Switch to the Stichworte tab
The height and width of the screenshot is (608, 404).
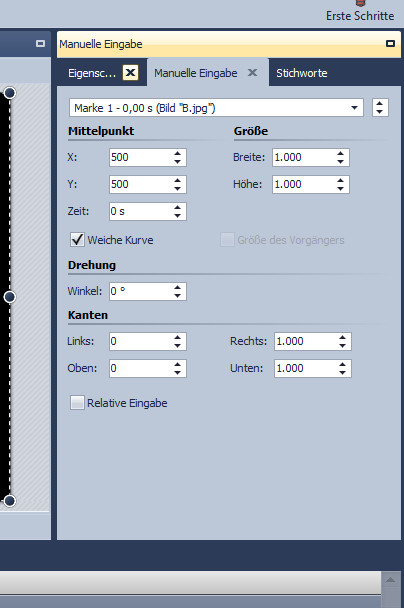click(x=302, y=73)
